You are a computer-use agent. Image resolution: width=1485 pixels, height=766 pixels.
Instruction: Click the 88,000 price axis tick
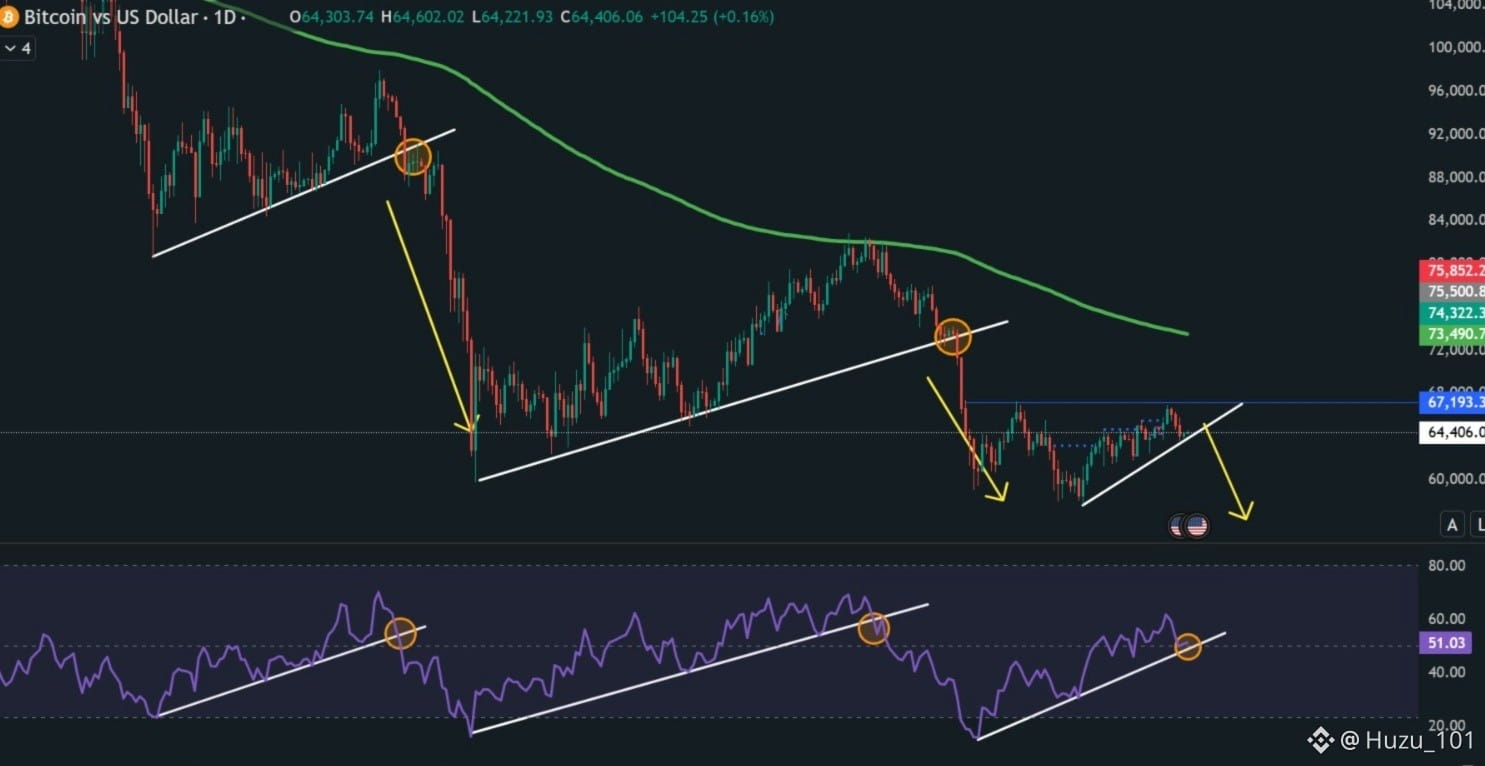point(1457,178)
